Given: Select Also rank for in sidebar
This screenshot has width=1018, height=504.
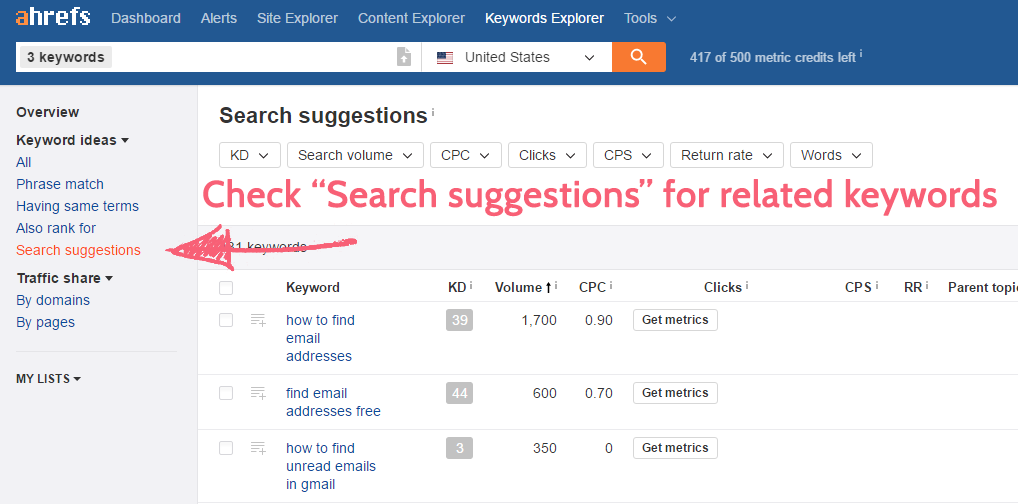Looking at the screenshot, I should click(x=56, y=229).
